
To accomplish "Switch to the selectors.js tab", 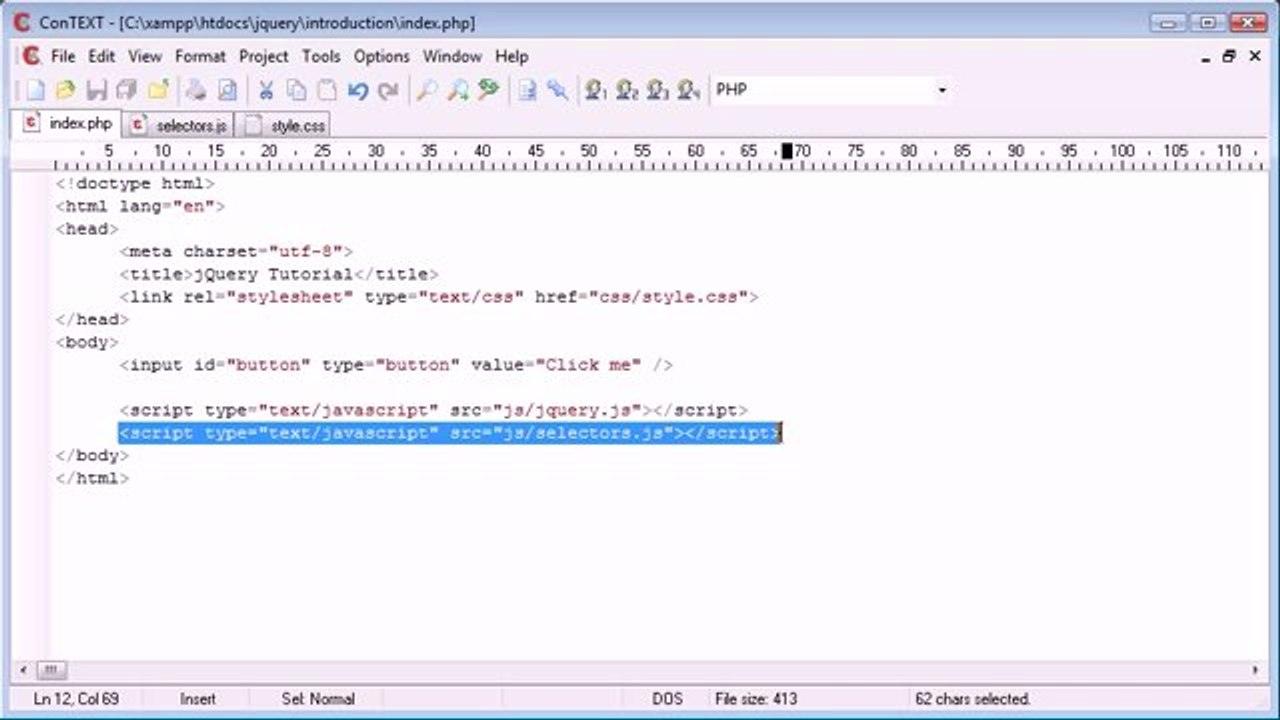I will click(179, 126).
